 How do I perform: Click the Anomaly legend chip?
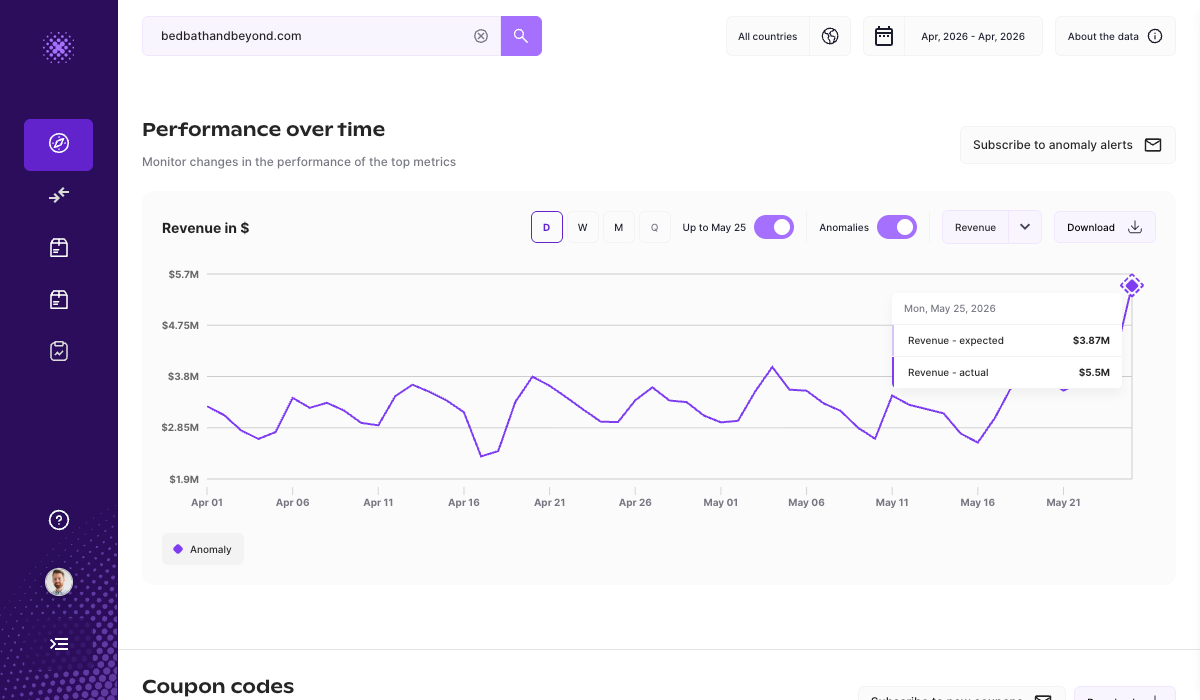203,549
